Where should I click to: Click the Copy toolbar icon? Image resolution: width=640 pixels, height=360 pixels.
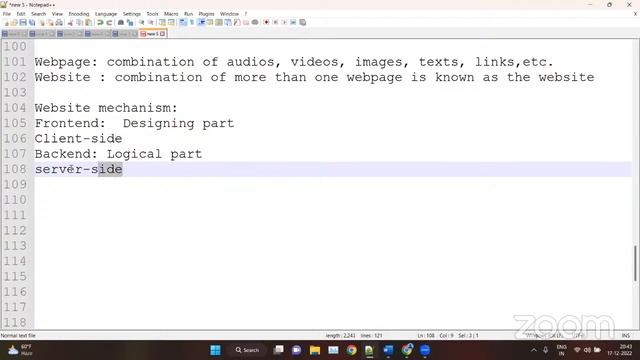(x=79, y=23)
